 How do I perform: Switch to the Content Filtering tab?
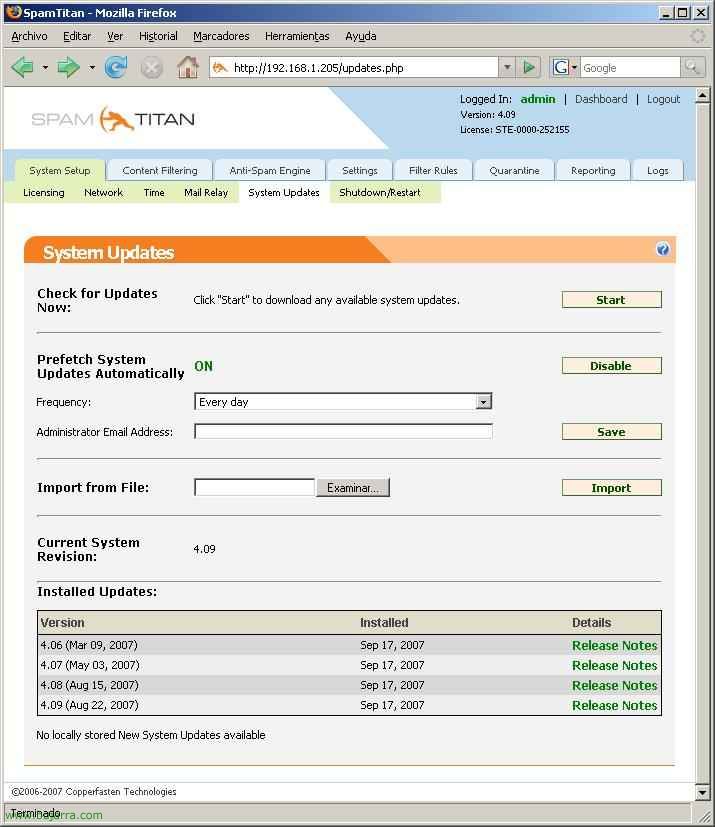160,170
